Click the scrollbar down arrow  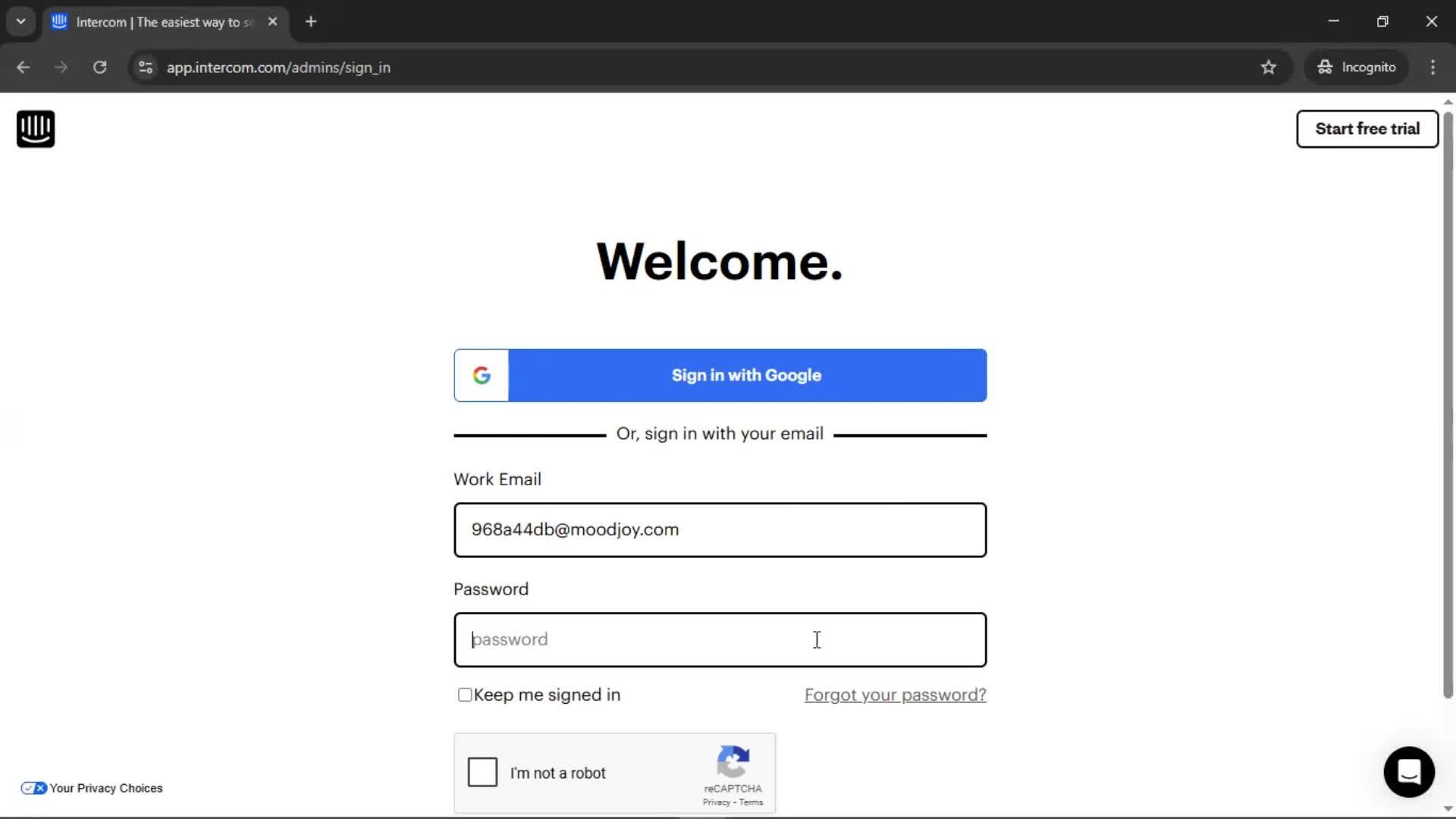1448,809
